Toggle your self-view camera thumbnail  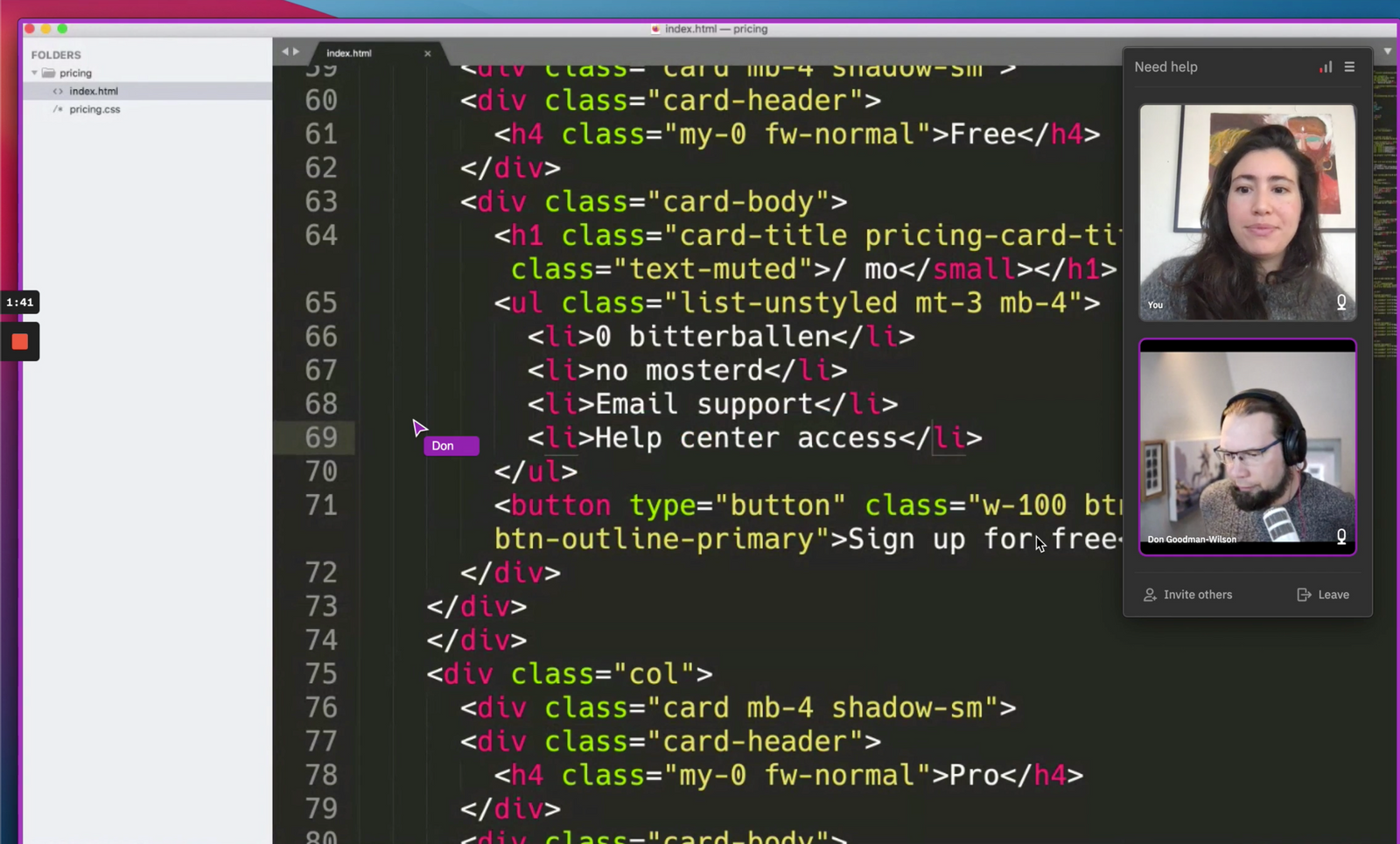tap(1247, 213)
